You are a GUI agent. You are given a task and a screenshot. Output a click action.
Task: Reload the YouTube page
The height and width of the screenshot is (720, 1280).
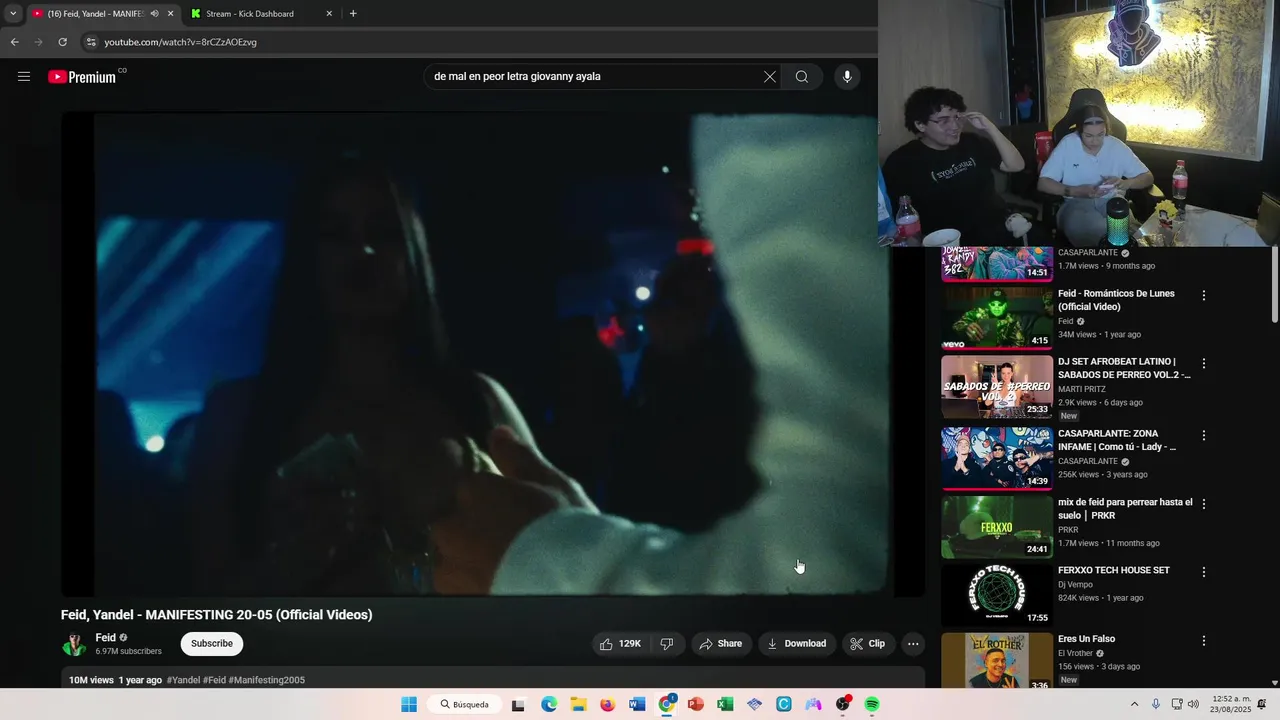click(x=62, y=42)
